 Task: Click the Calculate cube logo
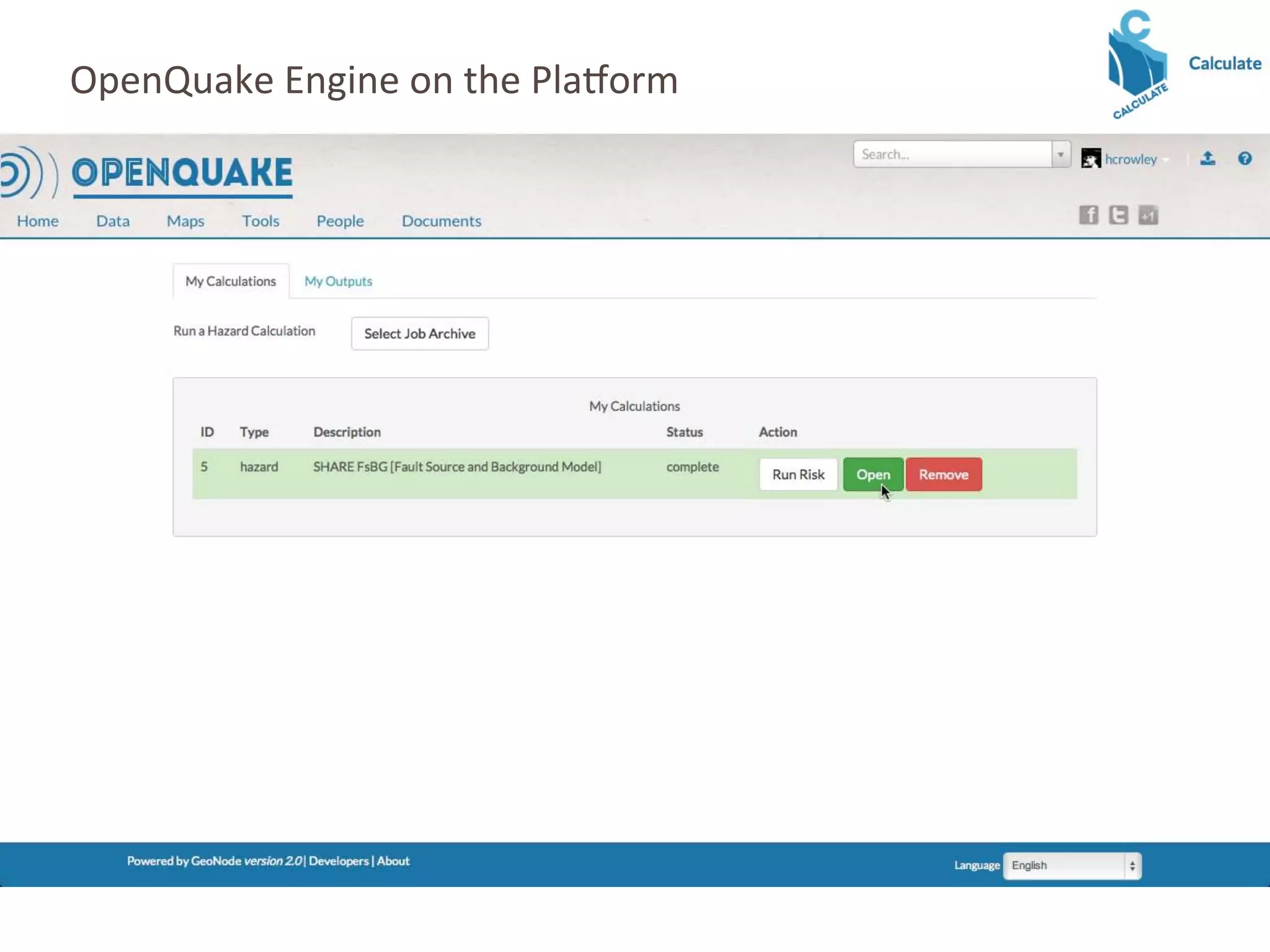1138,64
